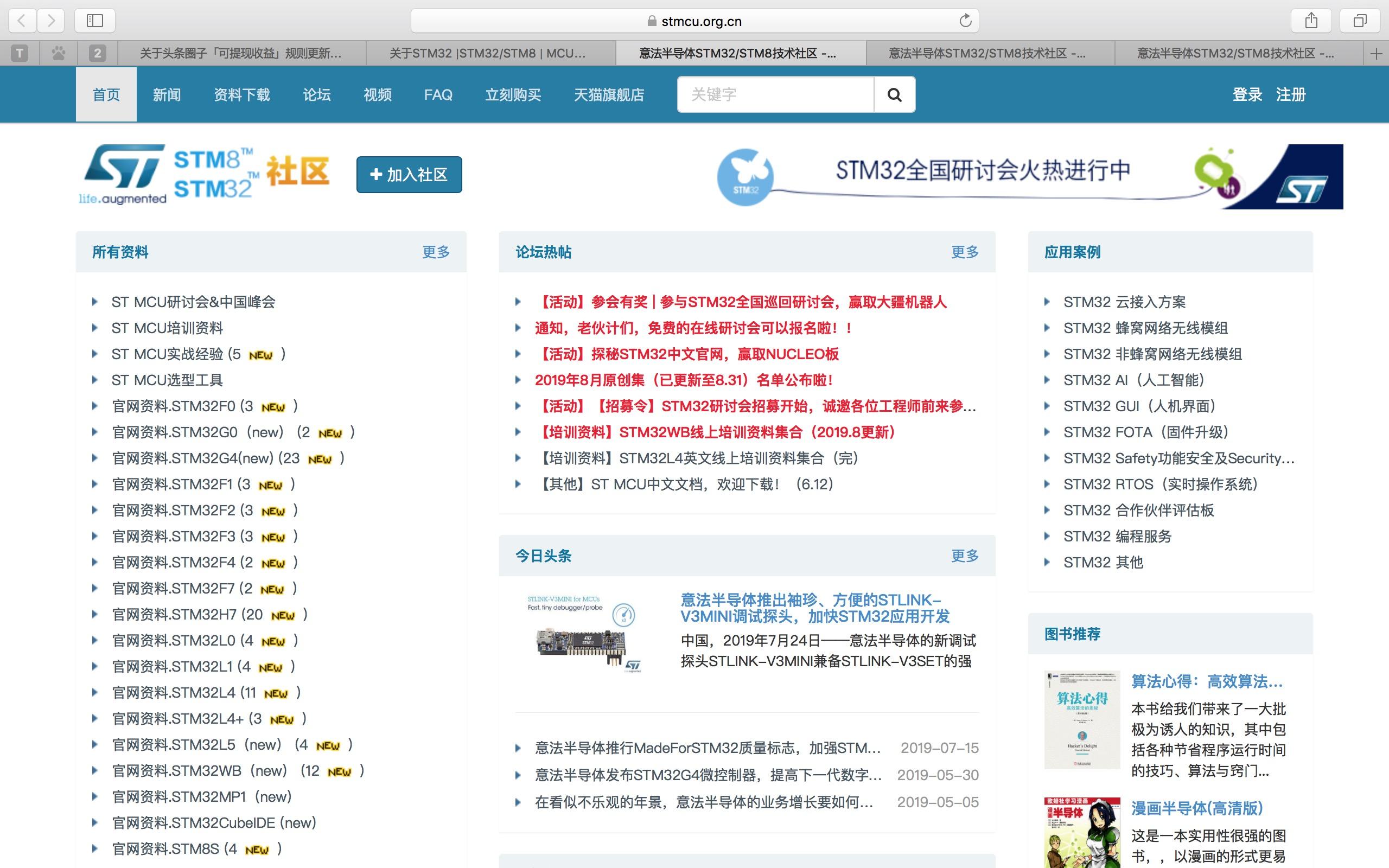Screen dimensions: 1389x868
Task: Open the STM32全国研讨会 banner
Action: [1030, 176]
